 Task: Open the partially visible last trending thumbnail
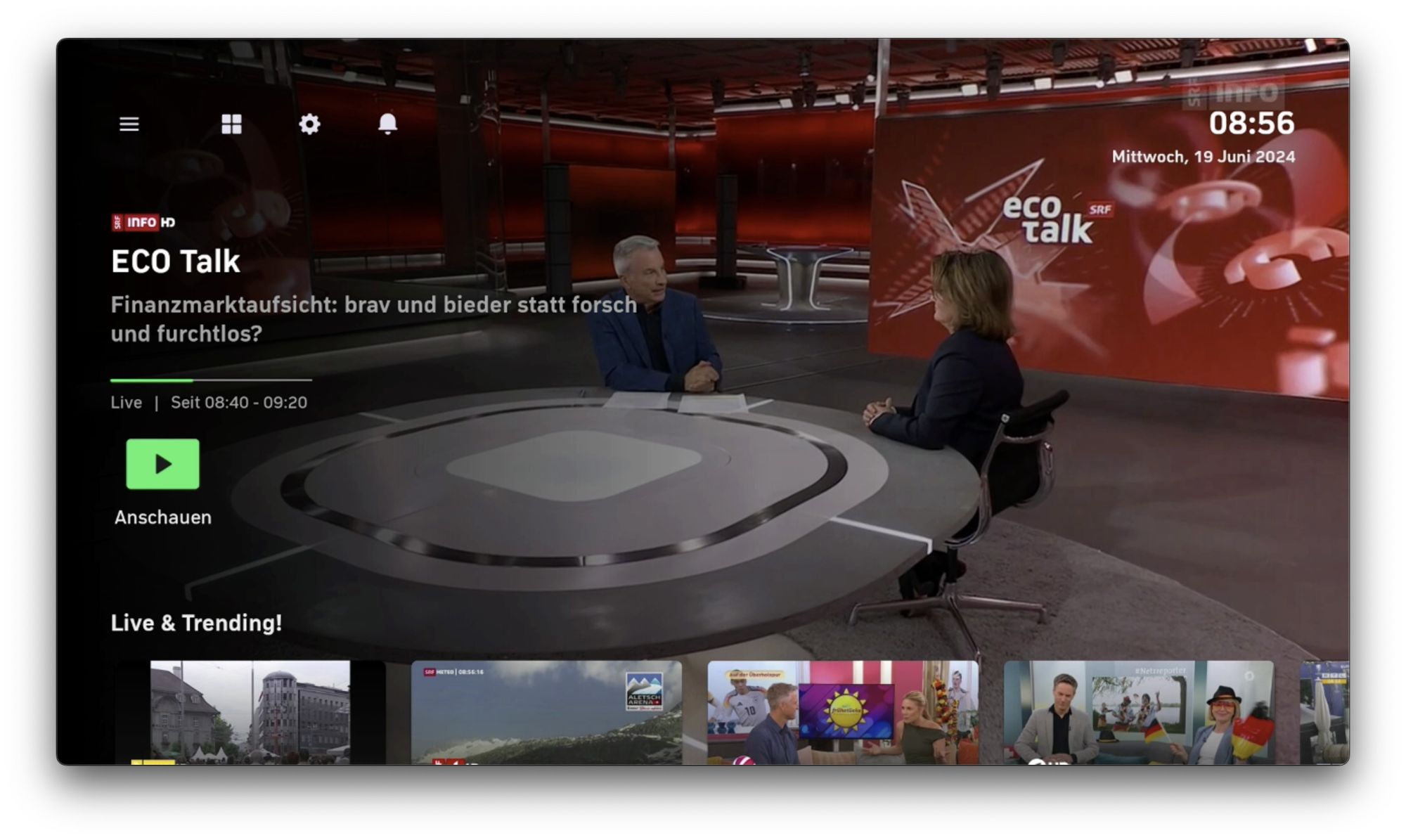pos(1324,712)
